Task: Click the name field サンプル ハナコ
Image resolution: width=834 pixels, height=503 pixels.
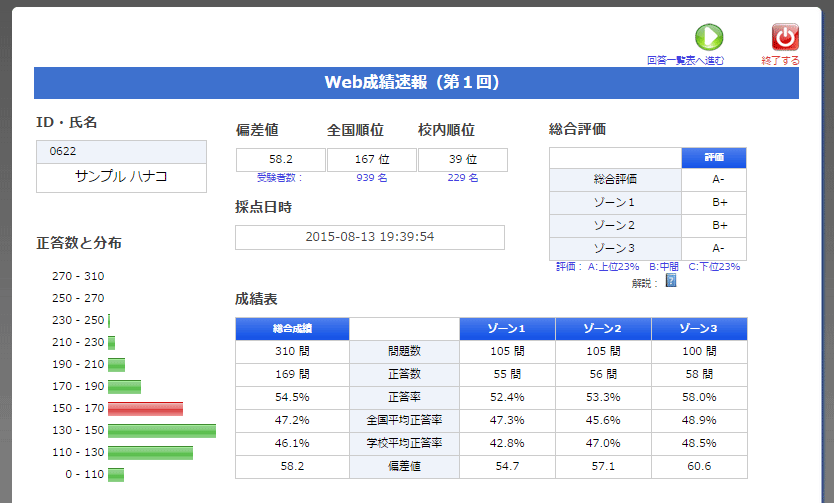Action: [x=121, y=177]
